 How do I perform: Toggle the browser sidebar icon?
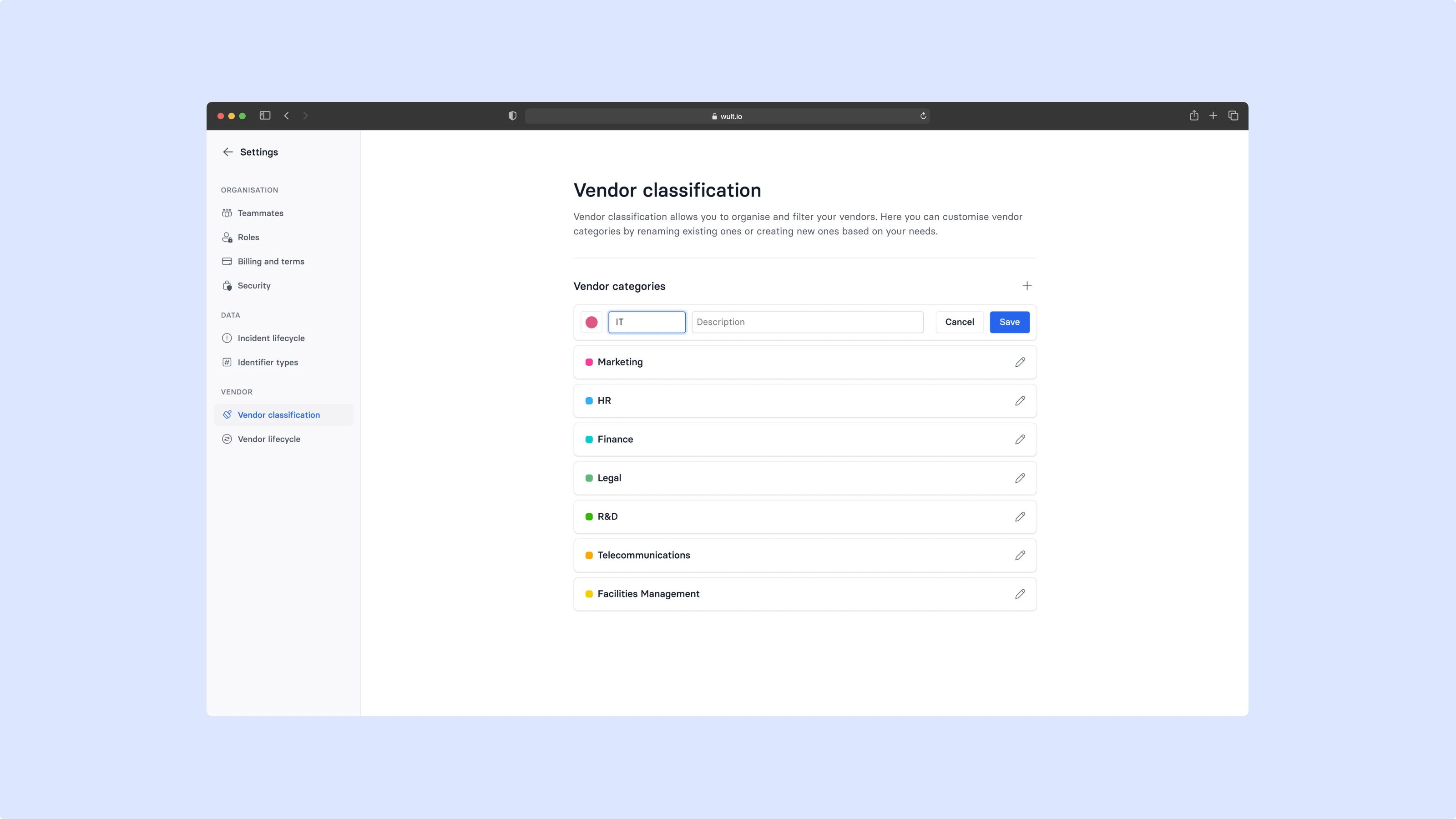click(265, 116)
